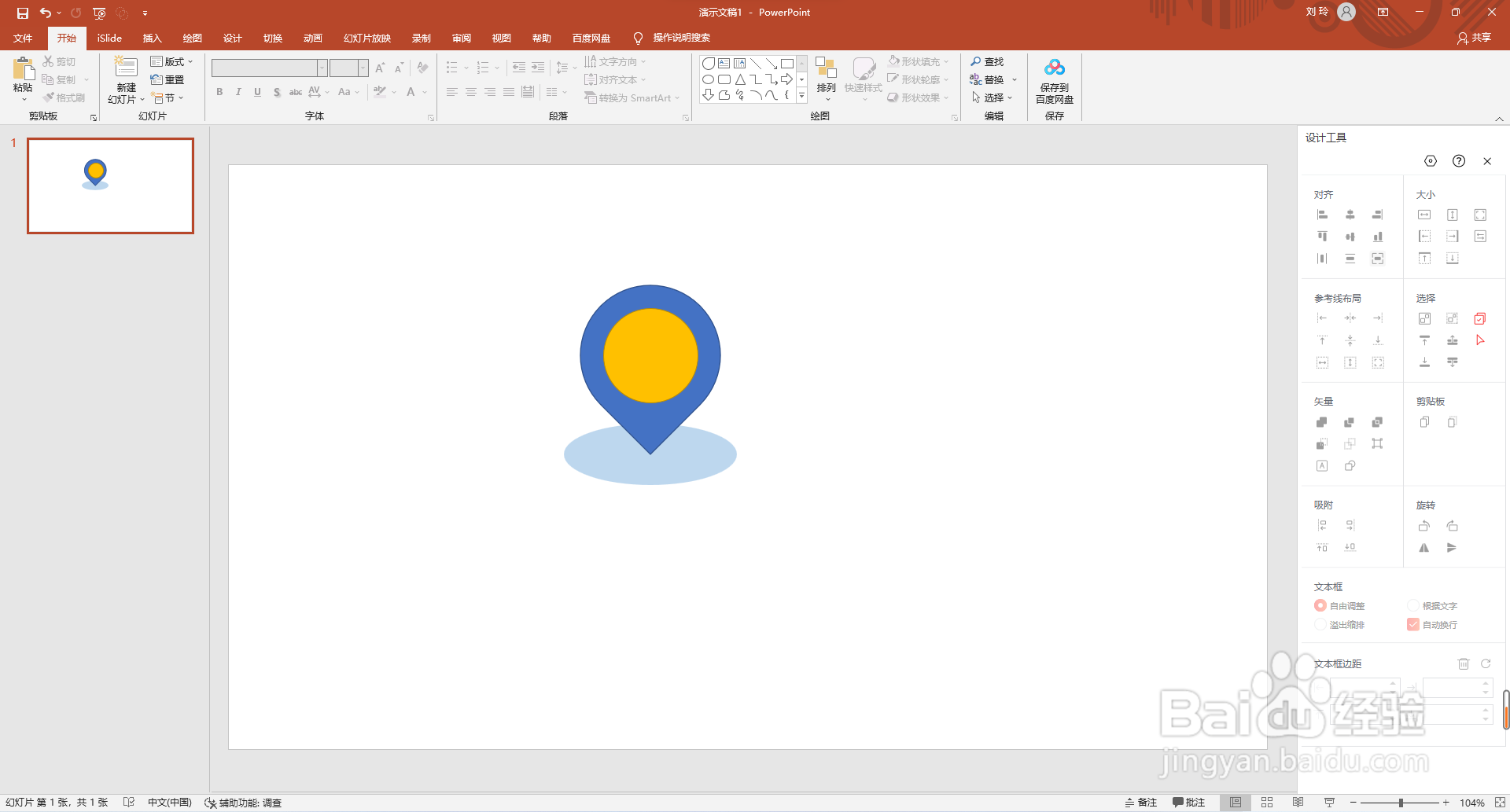Click the flip horizontal icon under 旋转

[x=1424, y=548]
